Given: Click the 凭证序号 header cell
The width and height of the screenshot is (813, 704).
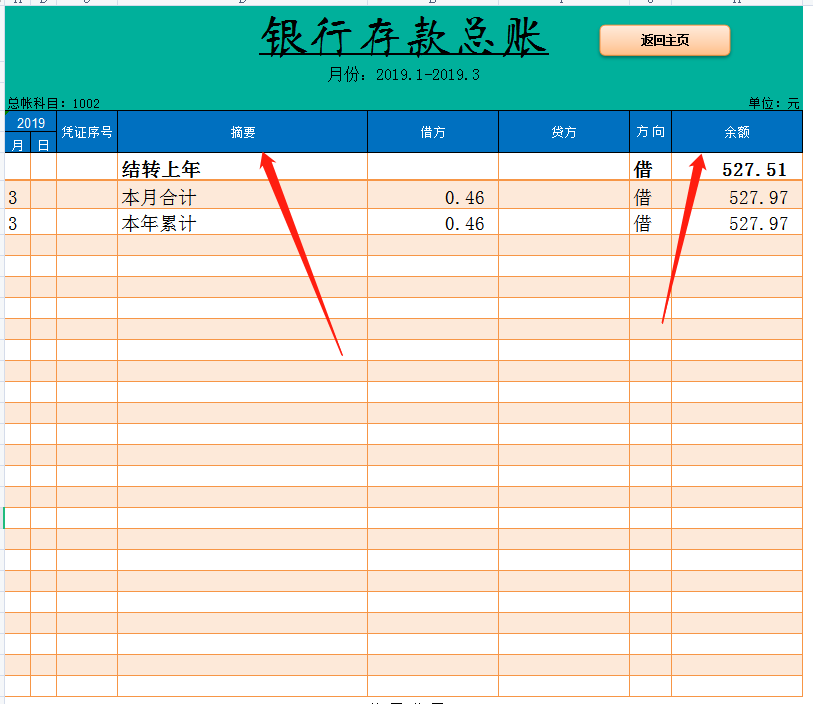Looking at the screenshot, I should (x=87, y=131).
